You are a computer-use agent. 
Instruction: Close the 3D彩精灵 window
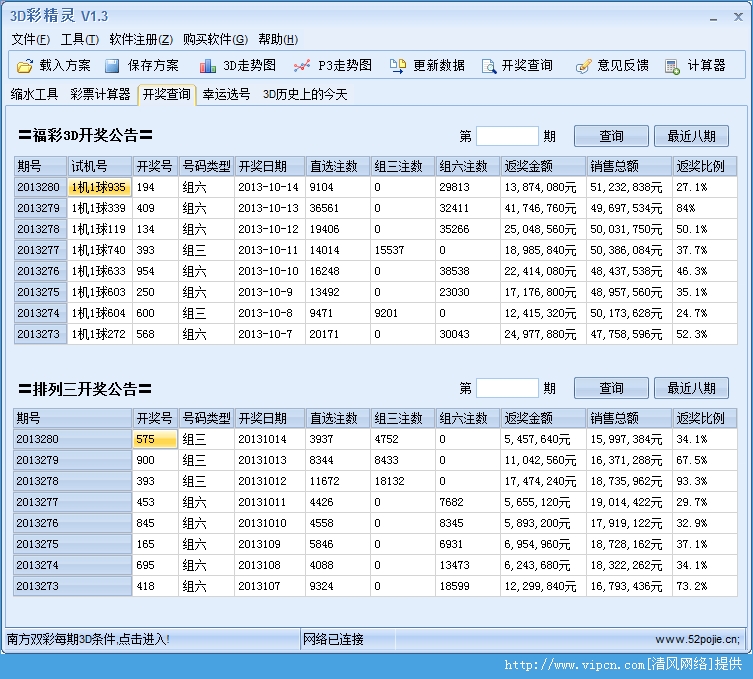[739, 17]
